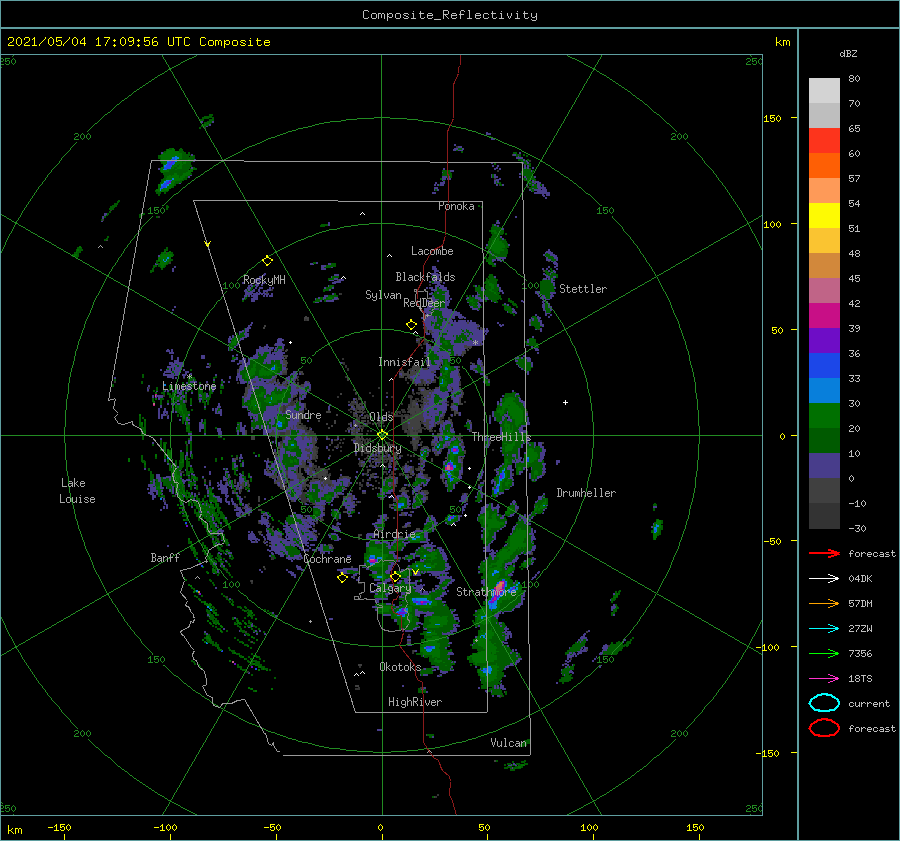Click the Vulcan label
The image size is (900, 841).
click(x=508, y=743)
